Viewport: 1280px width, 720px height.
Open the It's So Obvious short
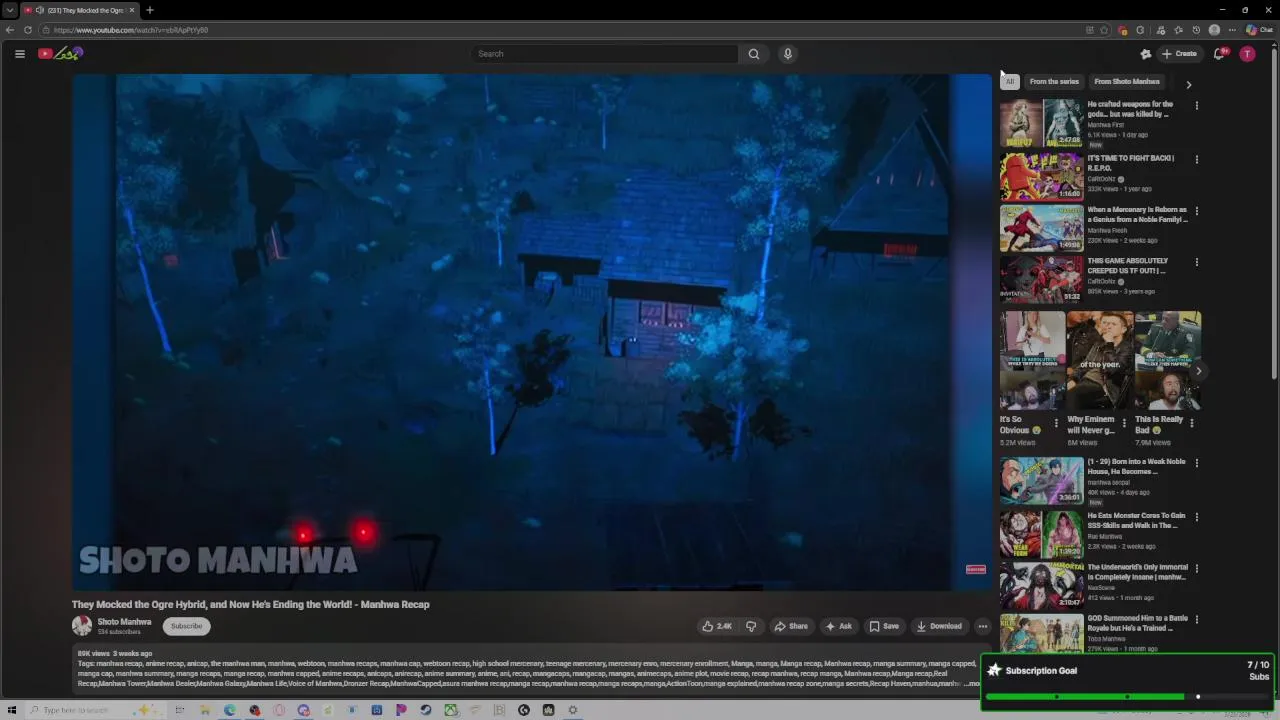coord(1032,361)
